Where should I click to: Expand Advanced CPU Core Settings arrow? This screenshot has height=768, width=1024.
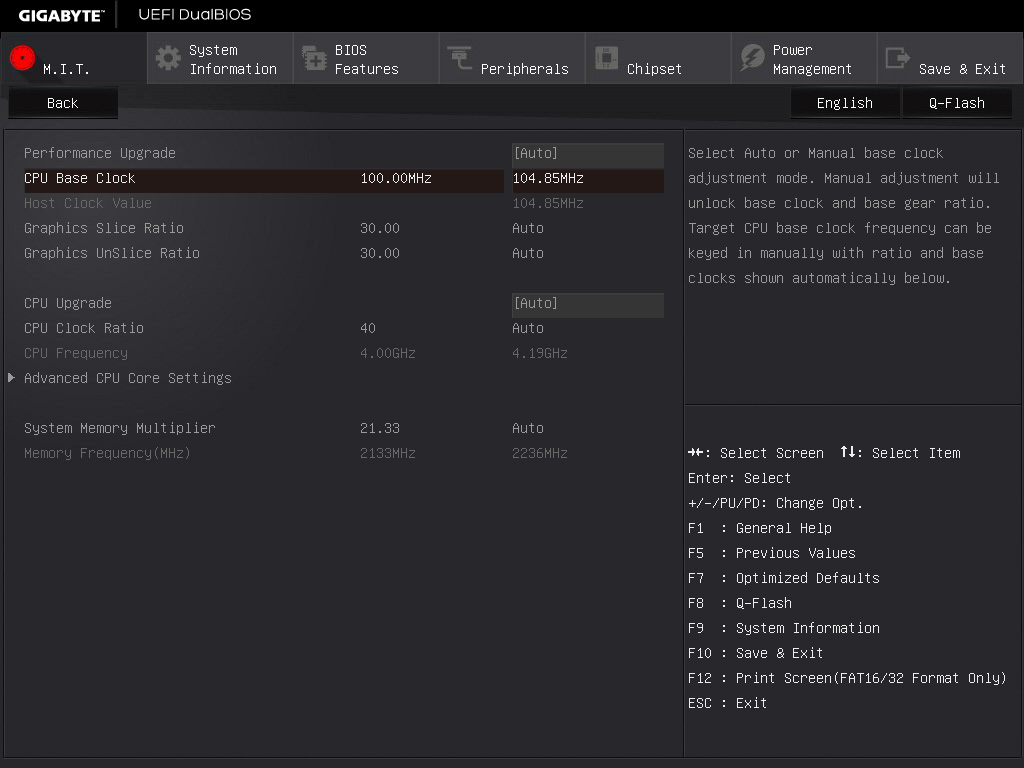pyautogui.click(x=11, y=378)
